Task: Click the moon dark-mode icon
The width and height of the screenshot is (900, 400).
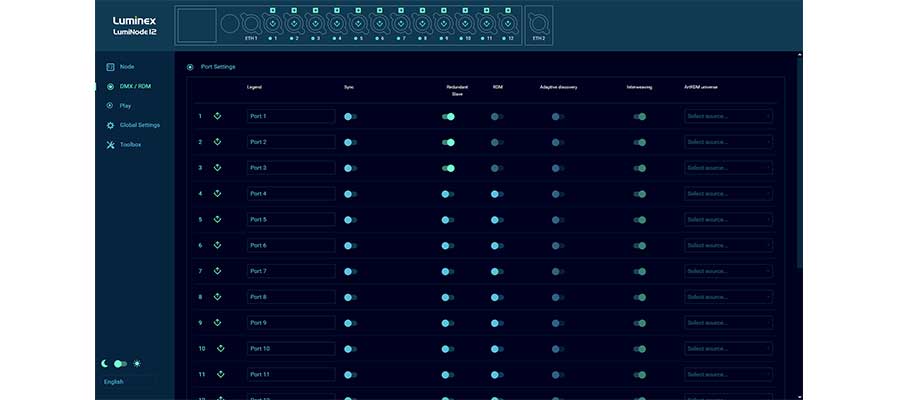Action: point(104,363)
